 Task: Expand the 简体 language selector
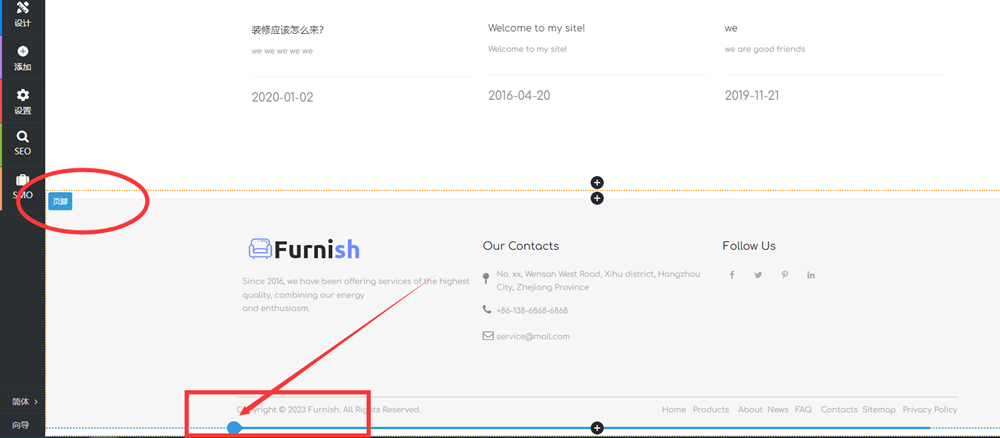coord(24,402)
